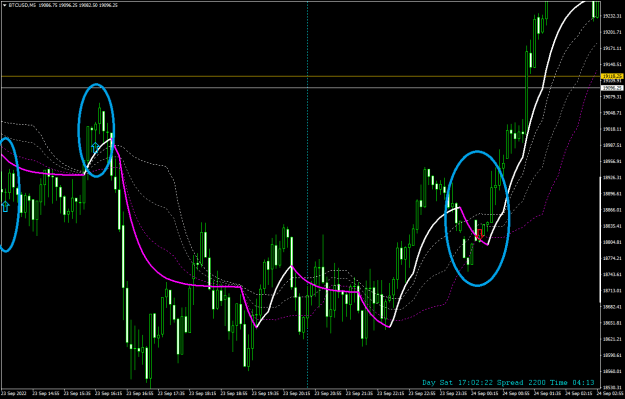Click the 23 Sep 19:35 time label
Image resolution: width=625 pixels, height=399 pixels.
[266, 393]
